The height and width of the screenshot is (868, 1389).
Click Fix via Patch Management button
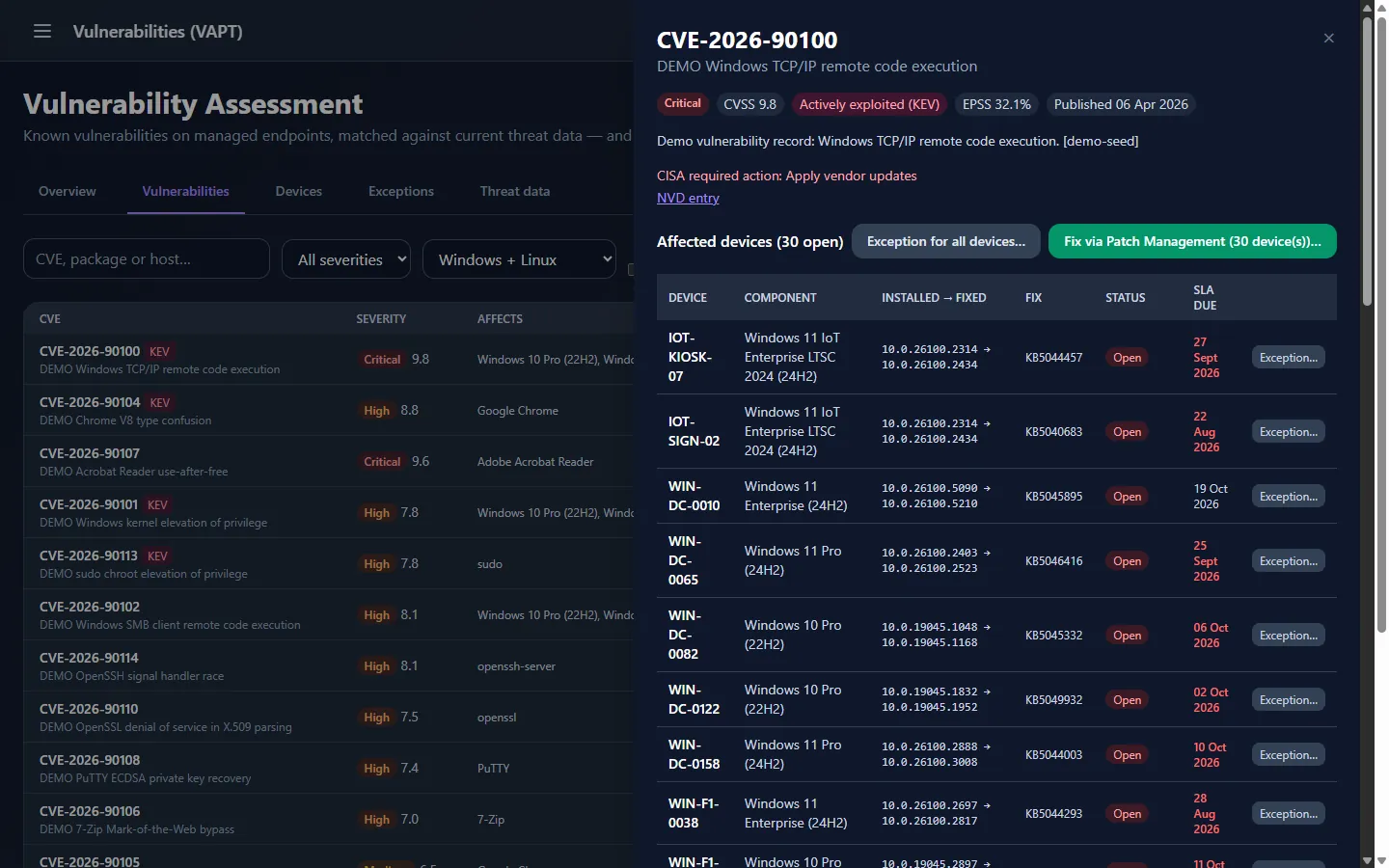1192,241
